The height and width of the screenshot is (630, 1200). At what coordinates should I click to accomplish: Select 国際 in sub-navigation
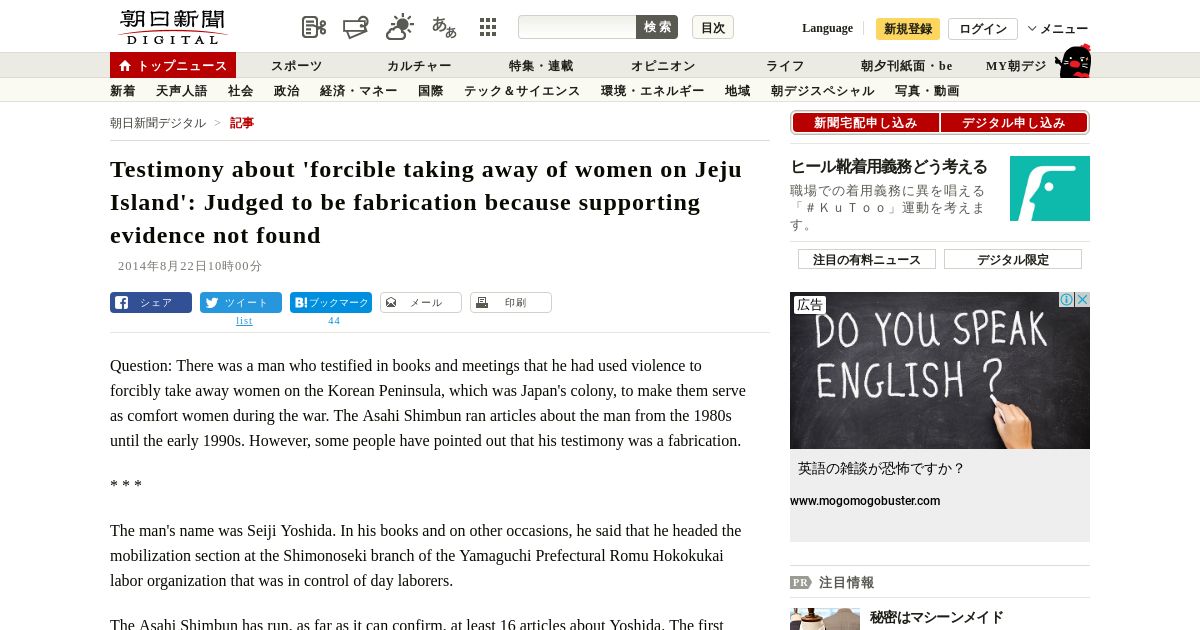point(431,91)
